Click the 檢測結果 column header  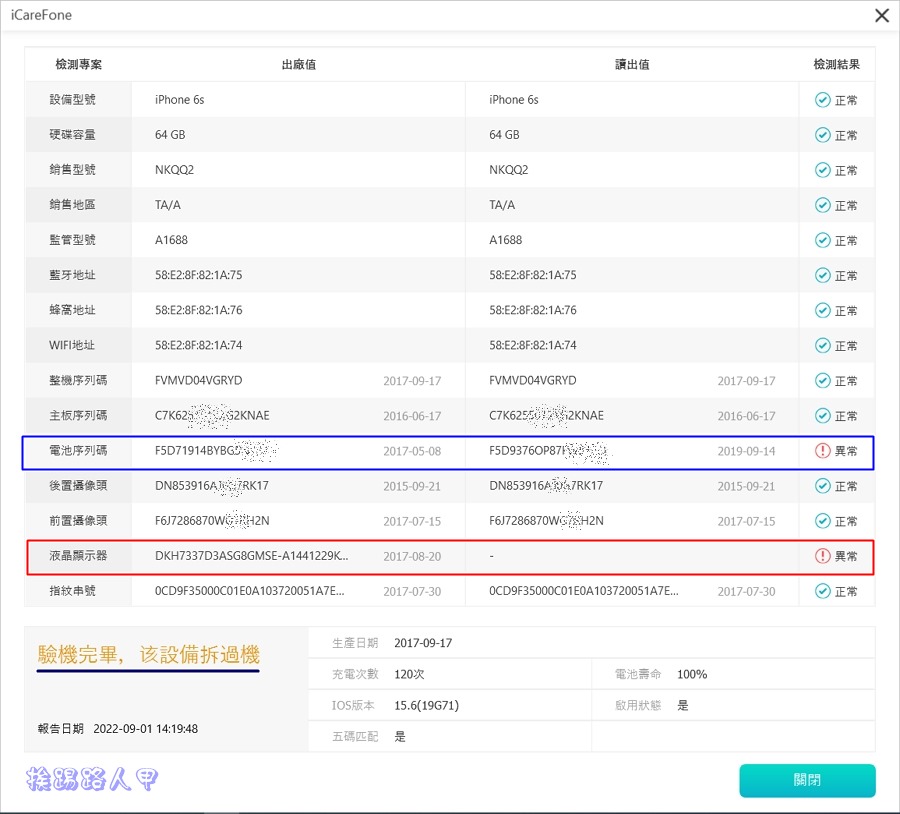pos(836,64)
